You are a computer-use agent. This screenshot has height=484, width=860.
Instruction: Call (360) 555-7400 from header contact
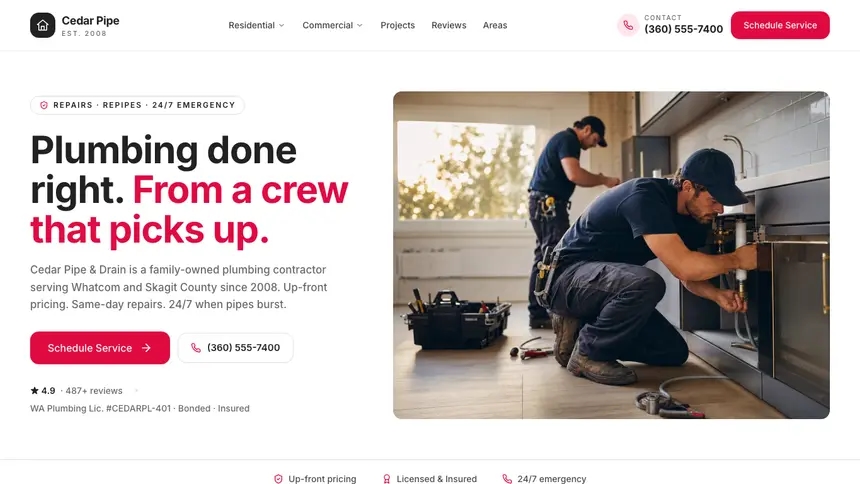point(683,29)
